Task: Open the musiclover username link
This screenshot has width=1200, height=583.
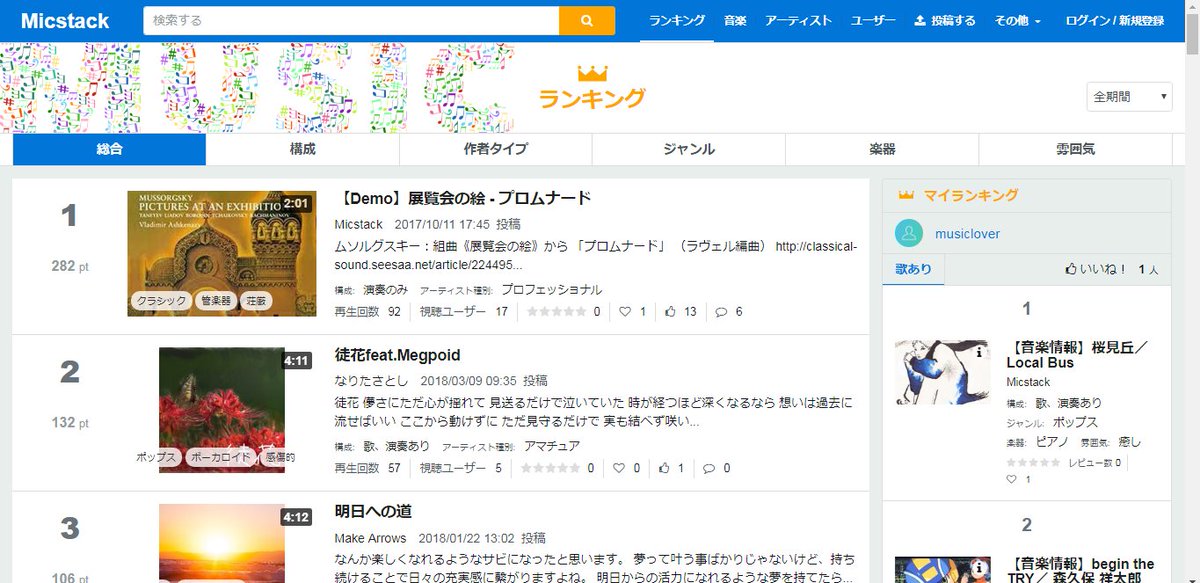Action: [967, 234]
